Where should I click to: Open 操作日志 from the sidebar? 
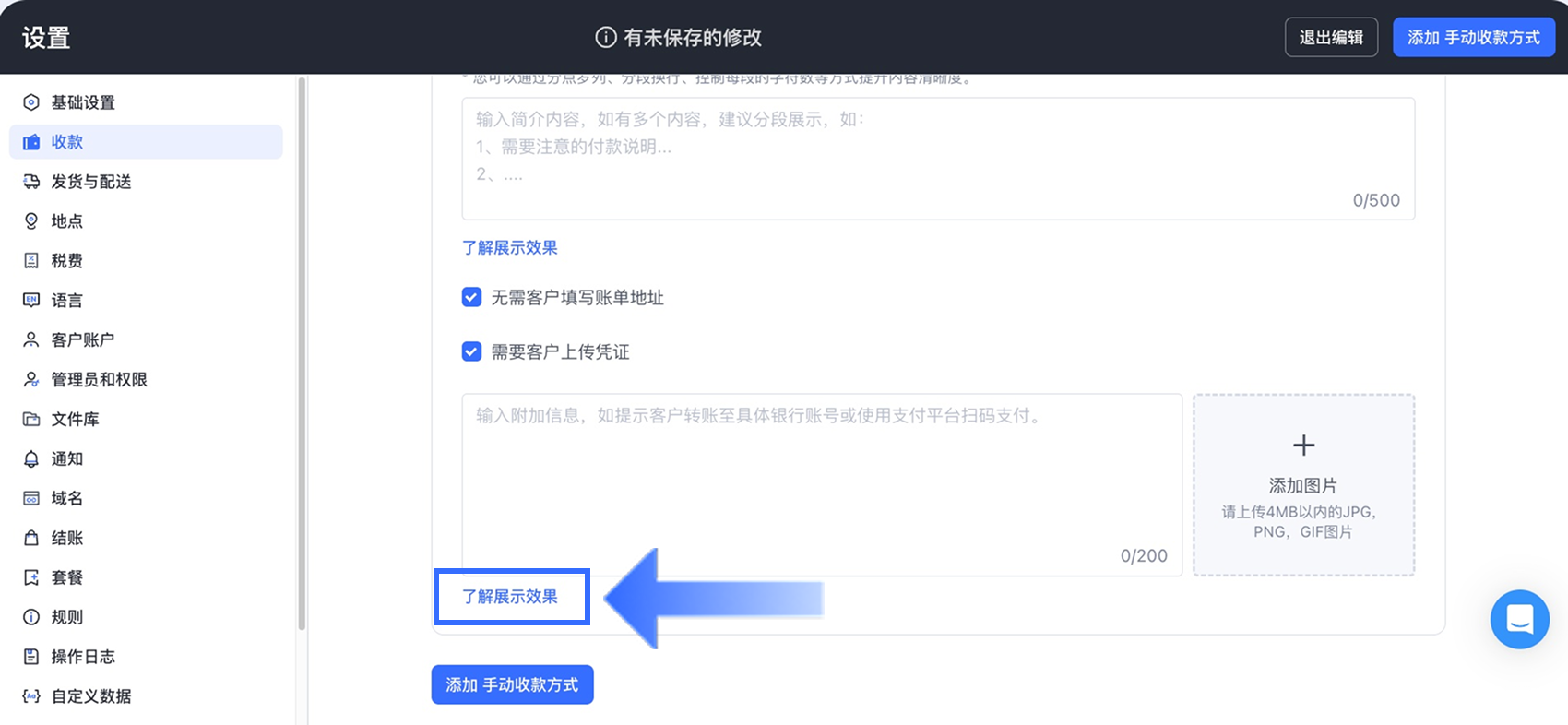pyautogui.click(x=83, y=657)
